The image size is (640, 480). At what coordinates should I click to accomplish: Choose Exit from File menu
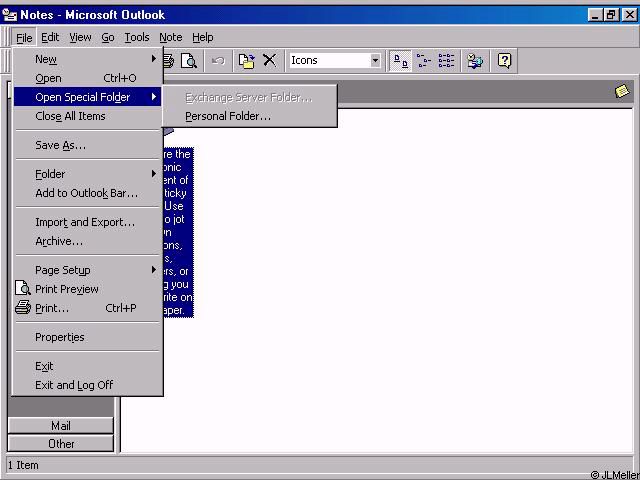click(x=87, y=366)
